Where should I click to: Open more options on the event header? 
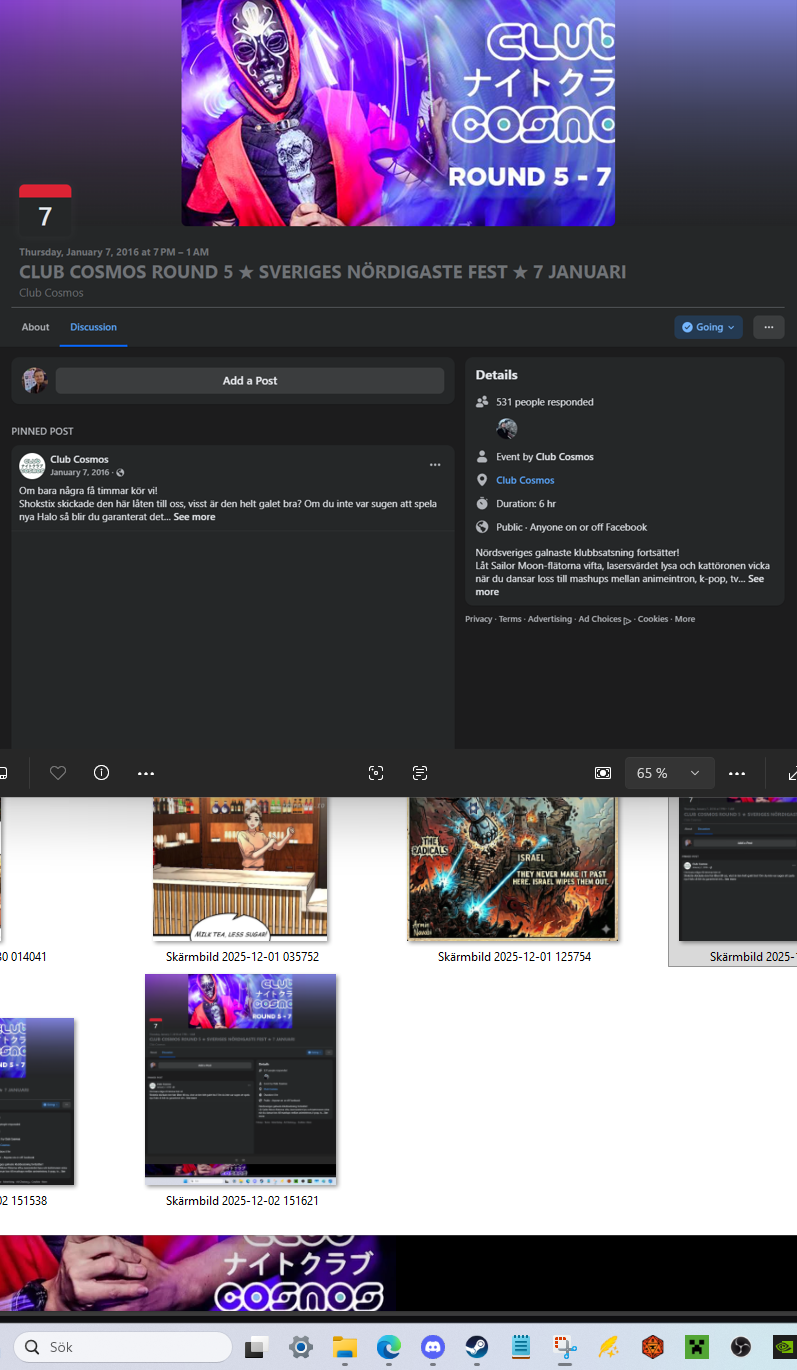pyautogui.click(x=769, y=327)
